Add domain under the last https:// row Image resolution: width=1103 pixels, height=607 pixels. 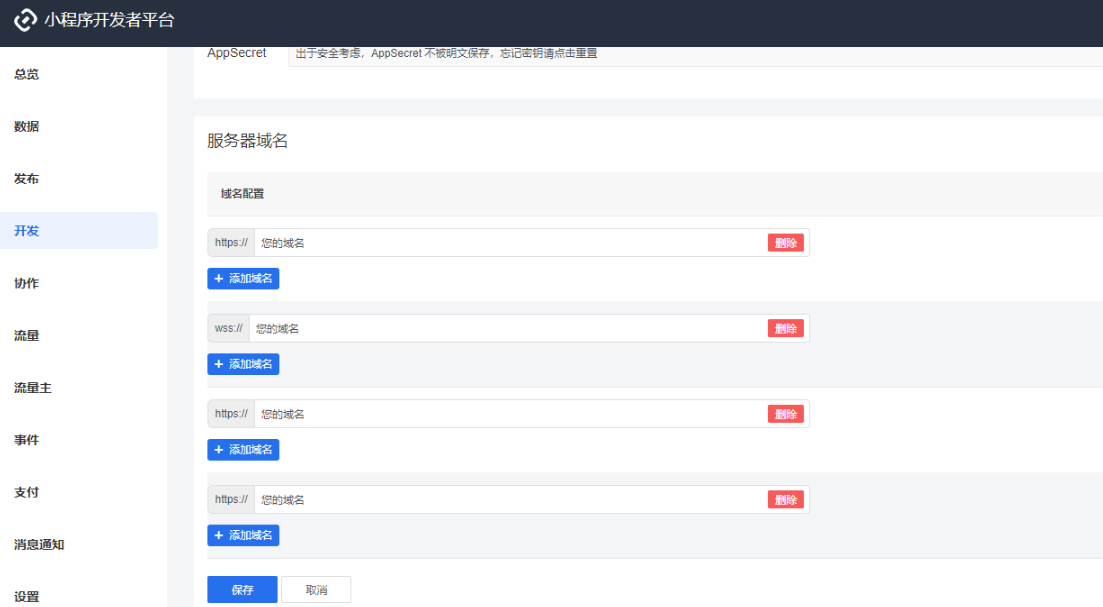[x=243, y=535]
